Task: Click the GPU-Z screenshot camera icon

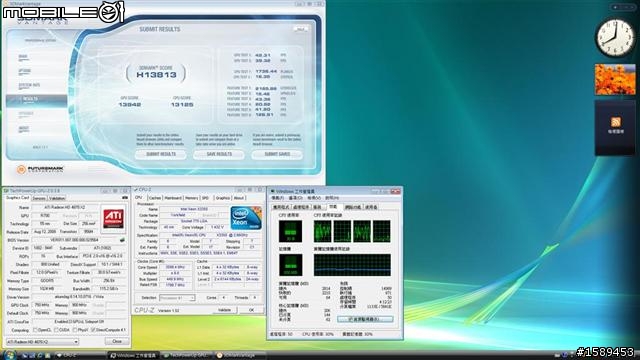Action: point(124,198)
